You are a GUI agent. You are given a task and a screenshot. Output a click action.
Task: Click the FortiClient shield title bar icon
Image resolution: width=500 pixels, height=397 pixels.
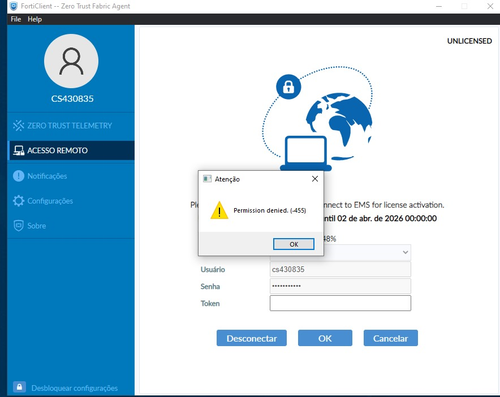[14, 6]
